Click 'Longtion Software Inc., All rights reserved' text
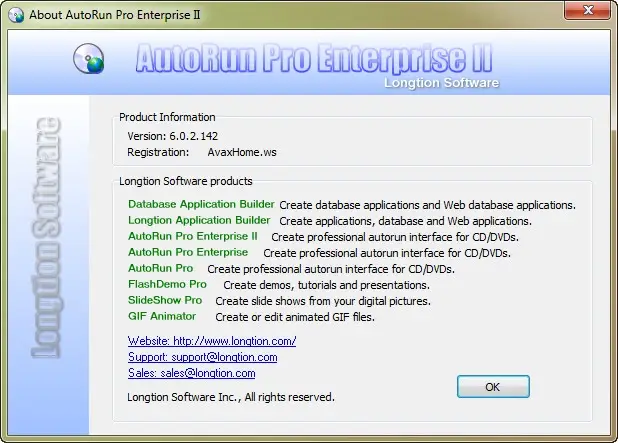This screenshot has width=618, height=443. point(231,397)
